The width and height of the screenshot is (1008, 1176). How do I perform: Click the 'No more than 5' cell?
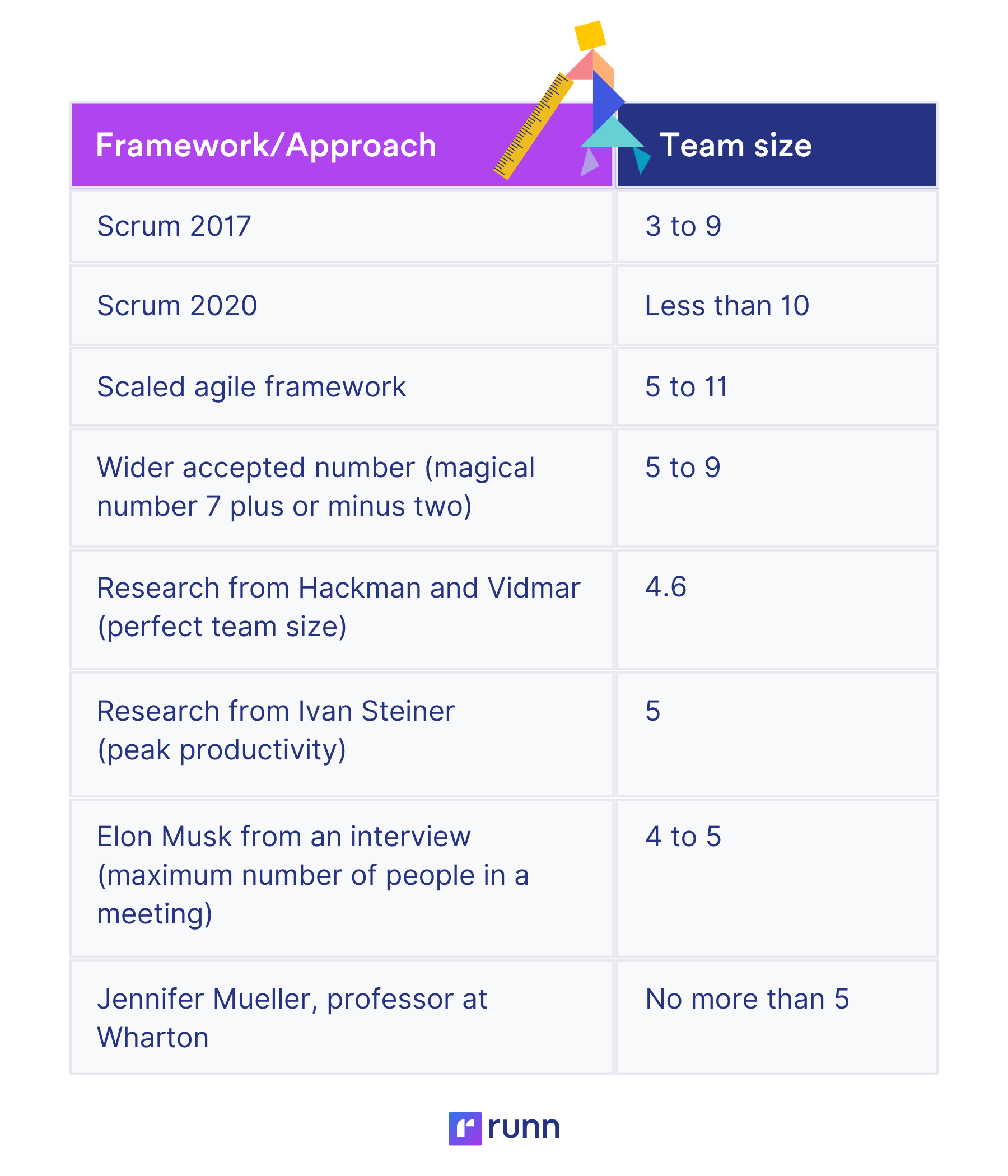click(x=776, y=1017)
